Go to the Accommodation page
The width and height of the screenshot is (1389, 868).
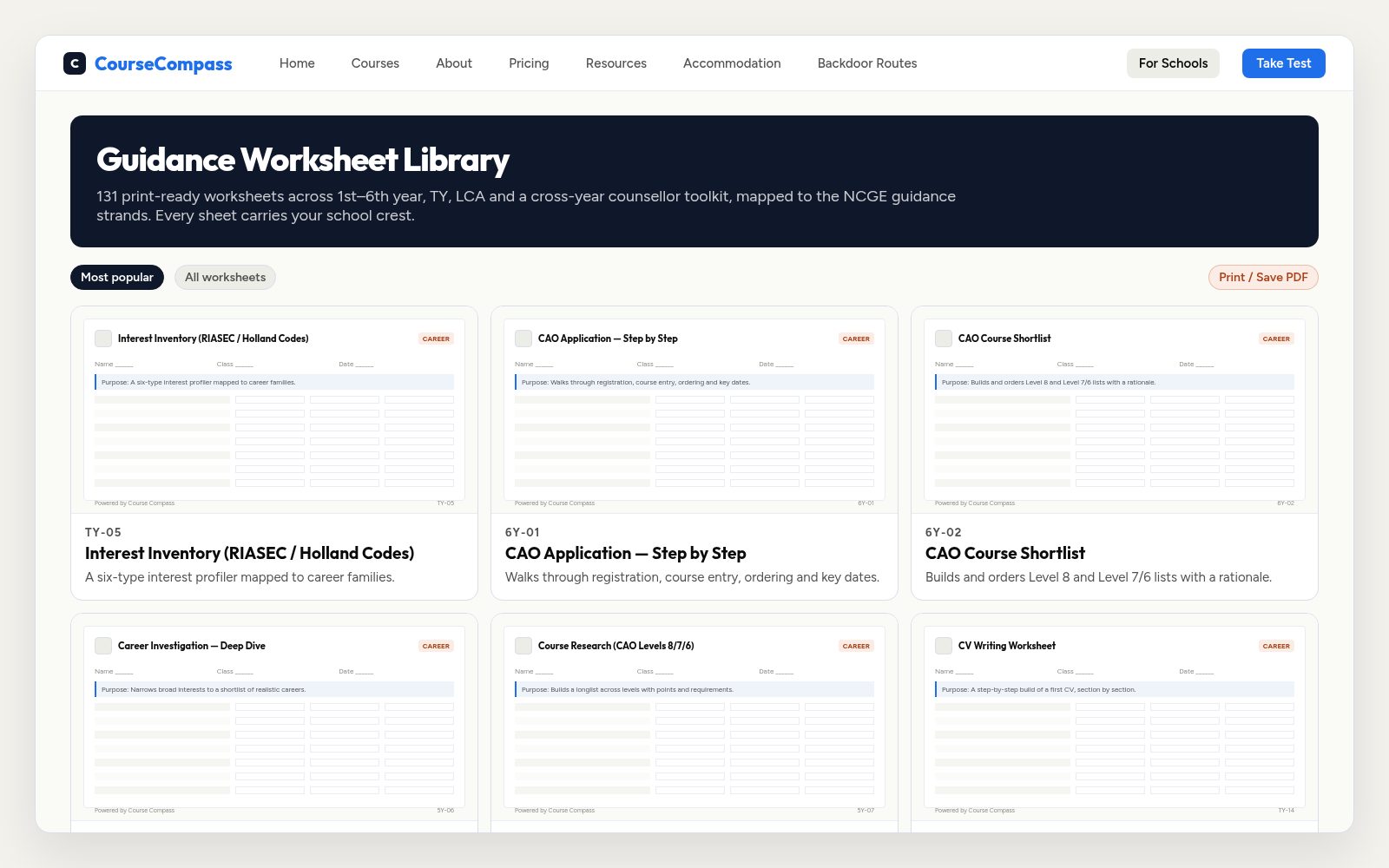coord(732,63)
